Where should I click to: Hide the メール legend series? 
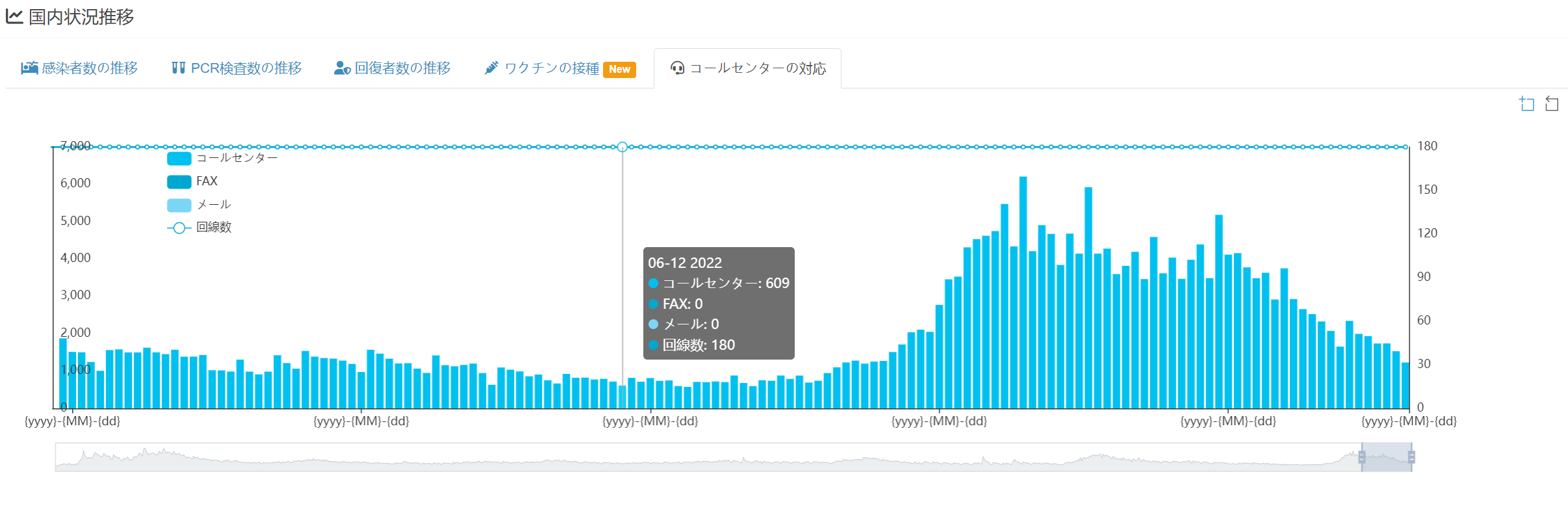coord(179,205)
